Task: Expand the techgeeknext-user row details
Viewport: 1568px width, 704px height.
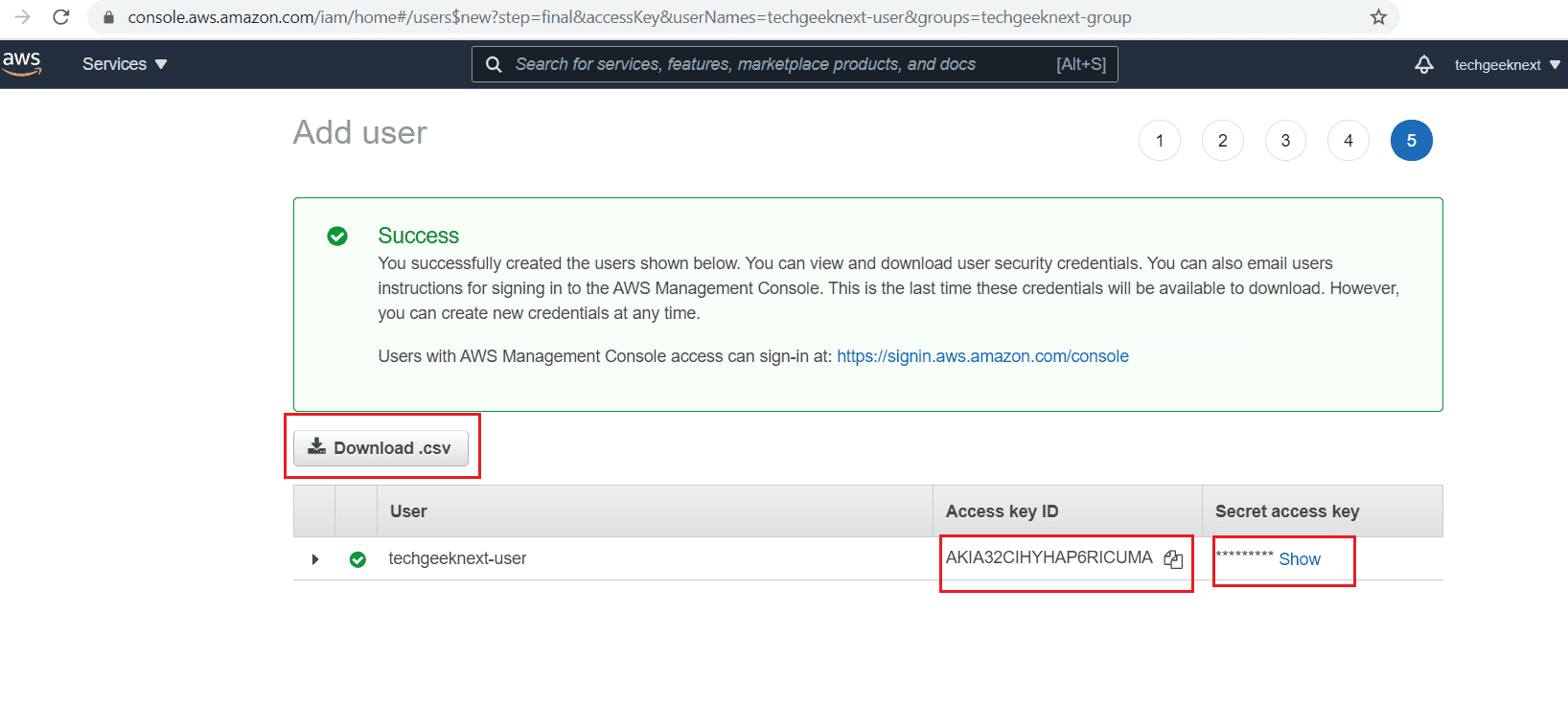Action: coord(314,559)
